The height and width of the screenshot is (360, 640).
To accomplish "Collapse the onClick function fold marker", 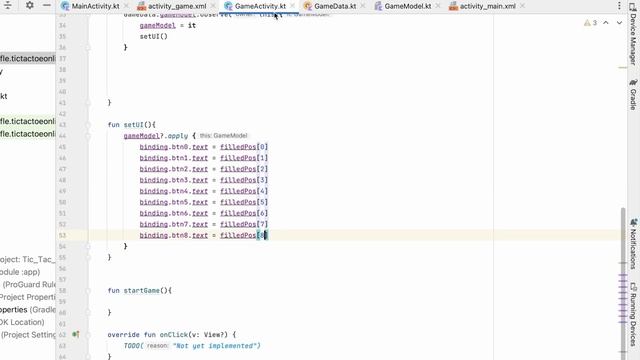I will [x=88, y=335].
